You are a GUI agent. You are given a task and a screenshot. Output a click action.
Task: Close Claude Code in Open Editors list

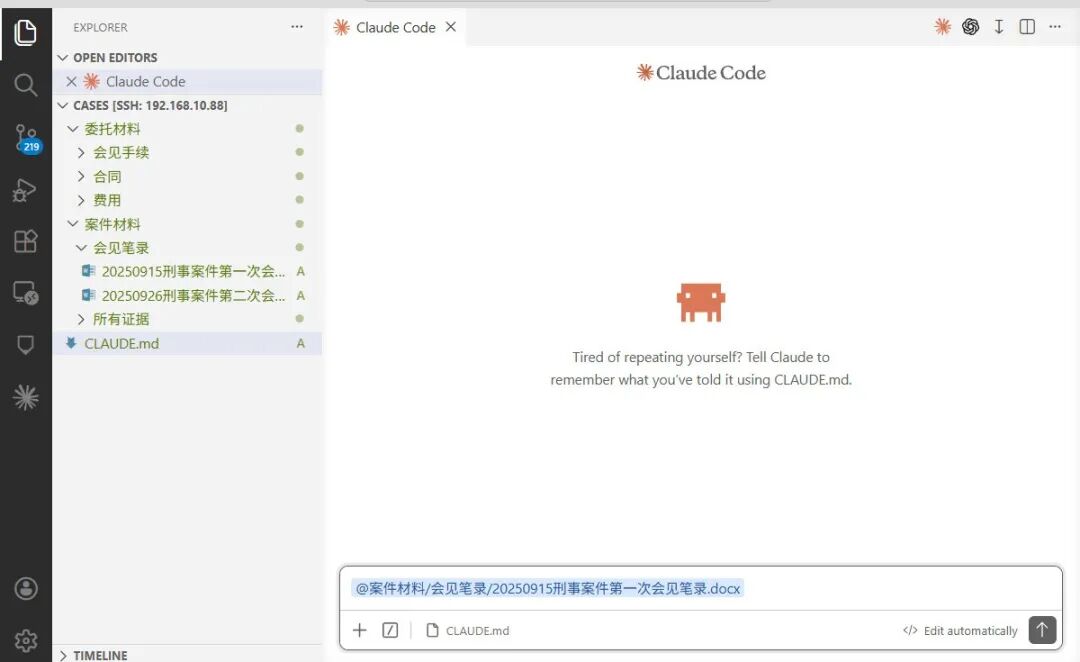[x=71, y=81]
